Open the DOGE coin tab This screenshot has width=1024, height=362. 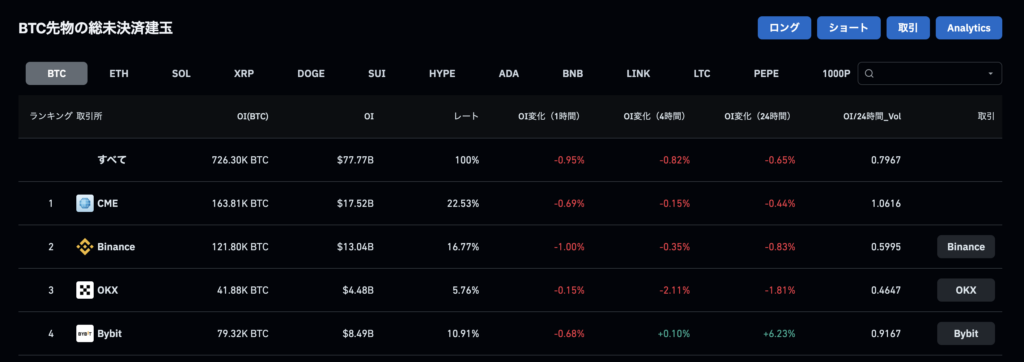click(311, 74)
